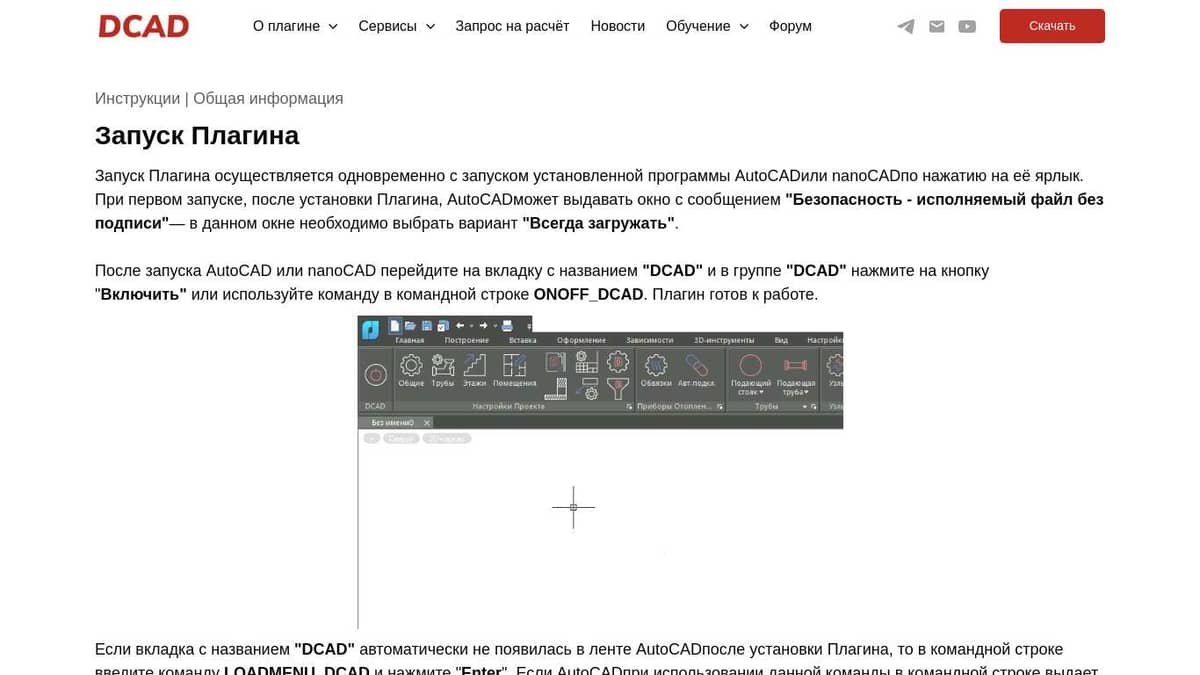Select the Обвязки tool
Image resolution: width=1200 pixels, height=675 pixels.
(656, 370)
